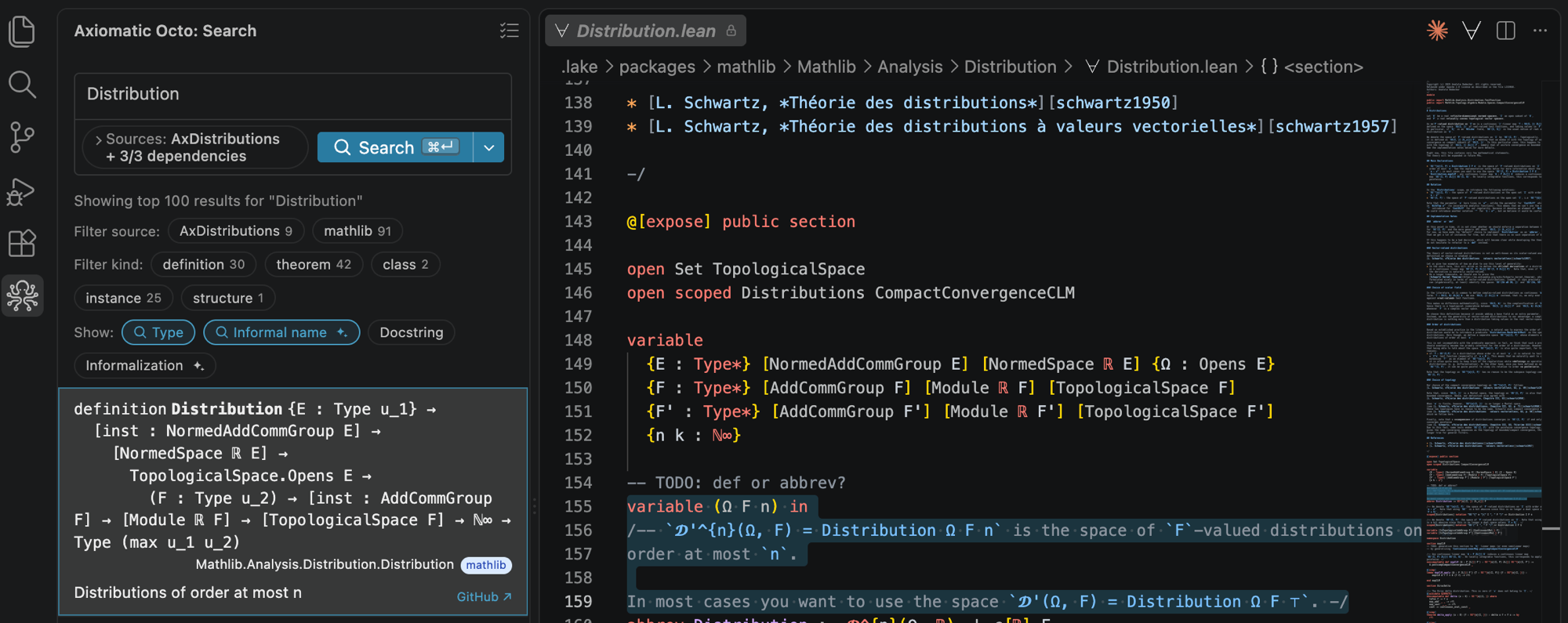Select the Distribution.lean editor tab
This screenshot has height=623, width=1568.
[x=646, y=31]
